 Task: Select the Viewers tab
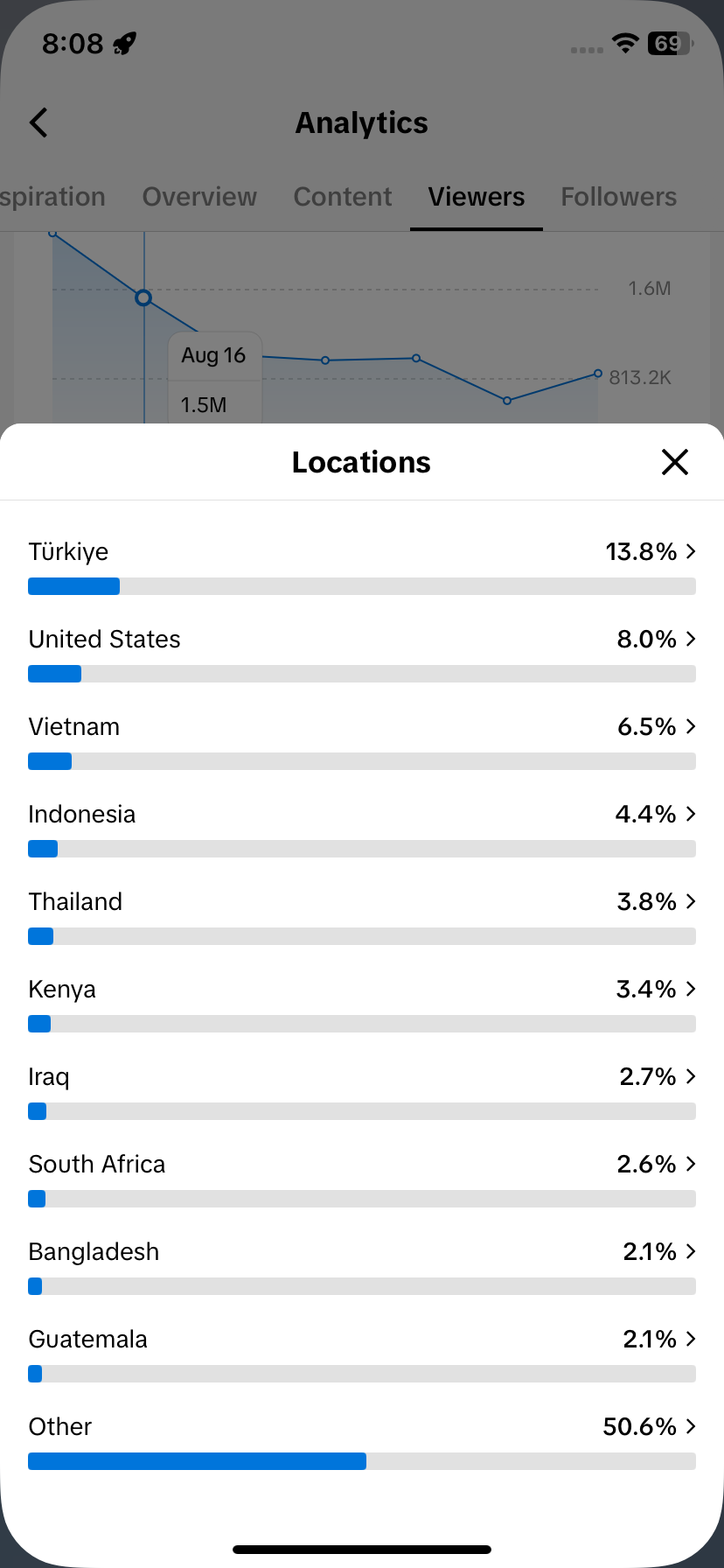coord(477,197)
